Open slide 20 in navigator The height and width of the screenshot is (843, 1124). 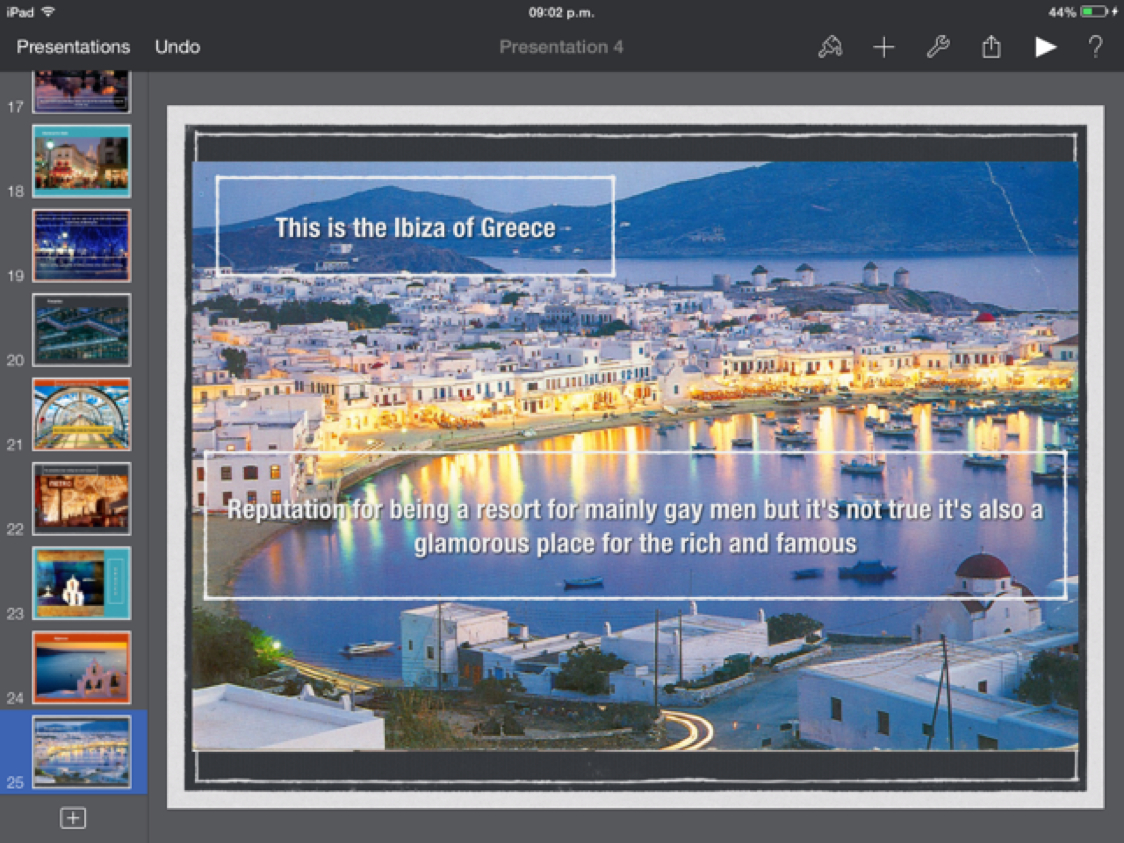[81, 330]
